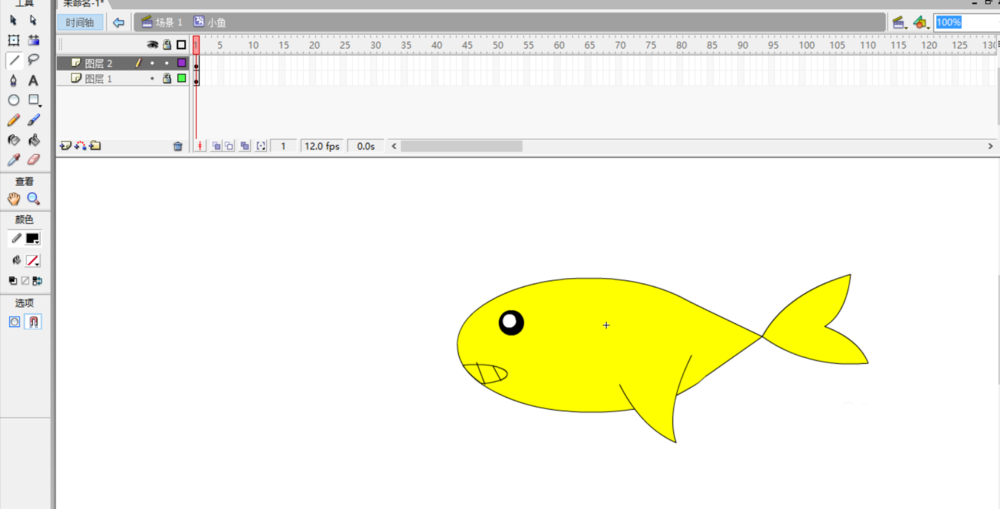This screenshot has width=1000, height=509.
Task: Toggle visibility dot of 图层 2
Action: point(152,63)
